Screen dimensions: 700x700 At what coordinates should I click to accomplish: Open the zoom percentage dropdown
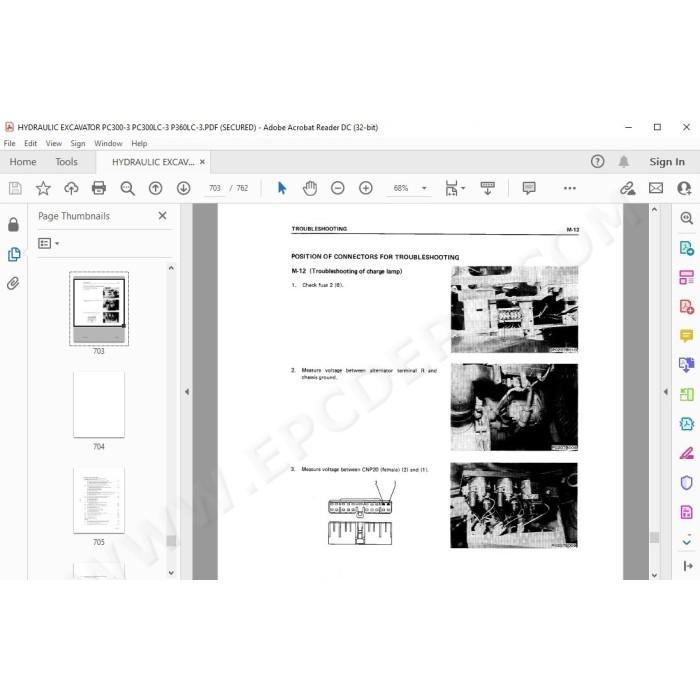(424, 188)
